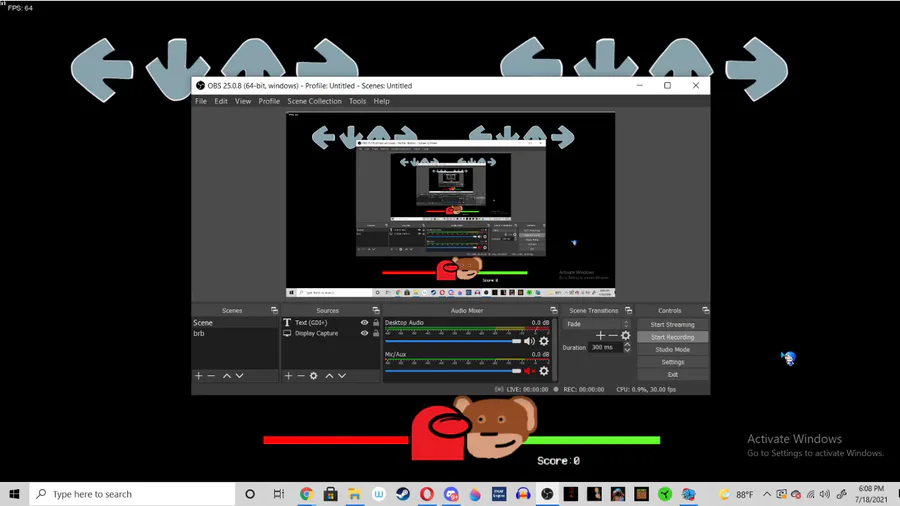Open Steam from the taskbar
This screenshot has width=900, height=506.
click(402, 494)
